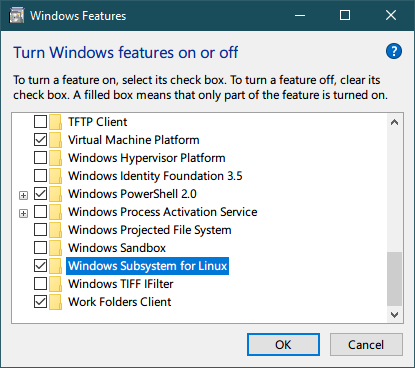Click folder icon beside Windows Sandbox

click(x=55, y=248)
